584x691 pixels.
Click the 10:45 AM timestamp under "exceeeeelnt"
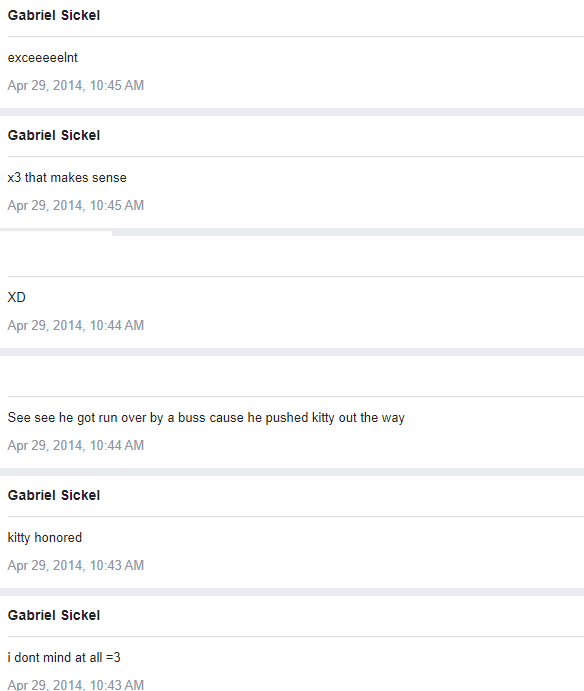76,85
